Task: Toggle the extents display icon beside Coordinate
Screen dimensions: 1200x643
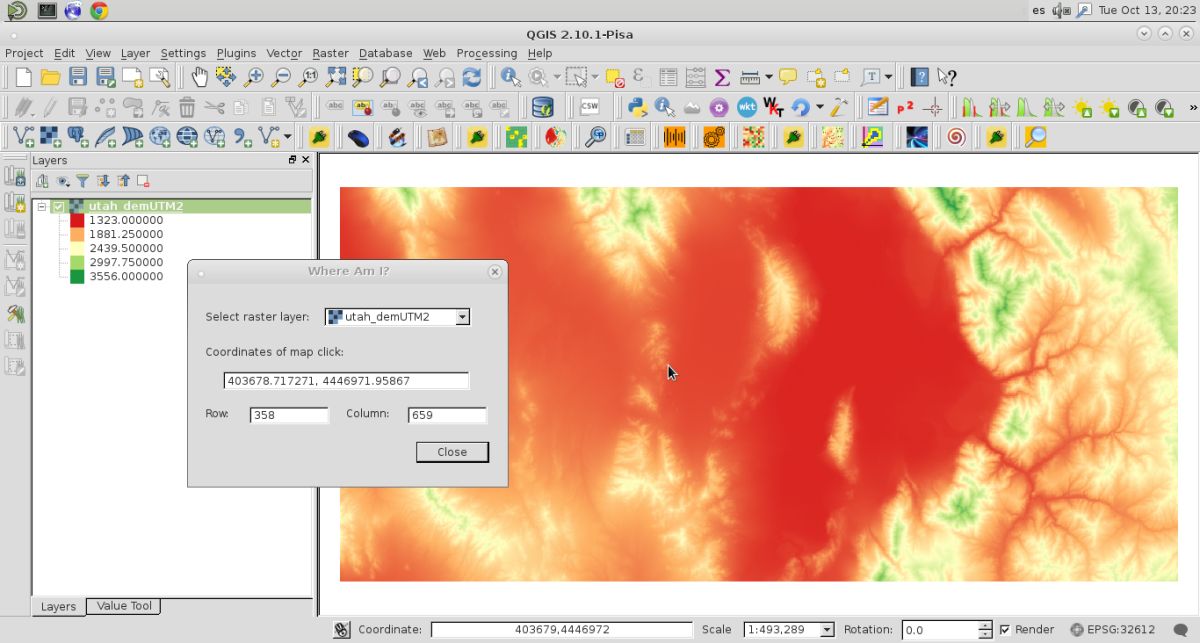Action: [341, 629]
